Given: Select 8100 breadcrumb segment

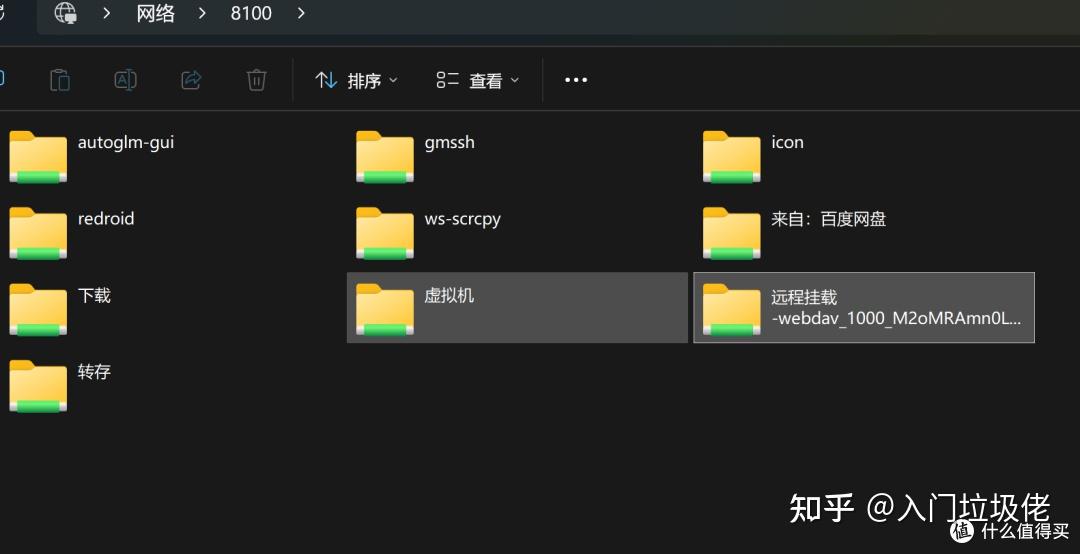Looking at the screenshot, I should [x=251, y=13].
